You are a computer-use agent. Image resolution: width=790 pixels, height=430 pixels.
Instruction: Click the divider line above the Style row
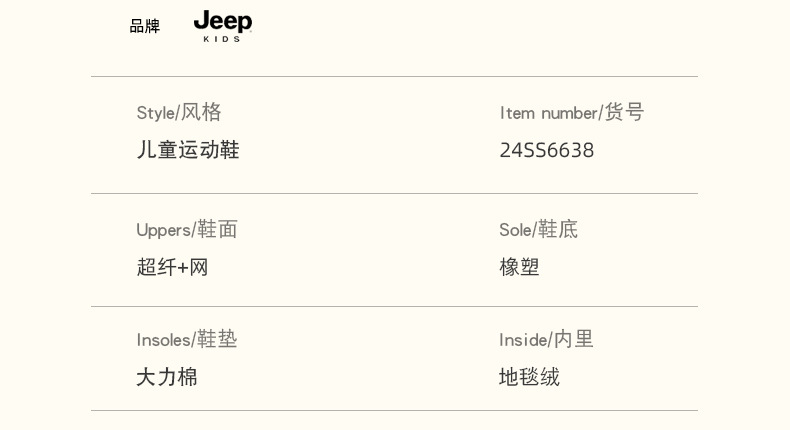click(x=394, y=77)
